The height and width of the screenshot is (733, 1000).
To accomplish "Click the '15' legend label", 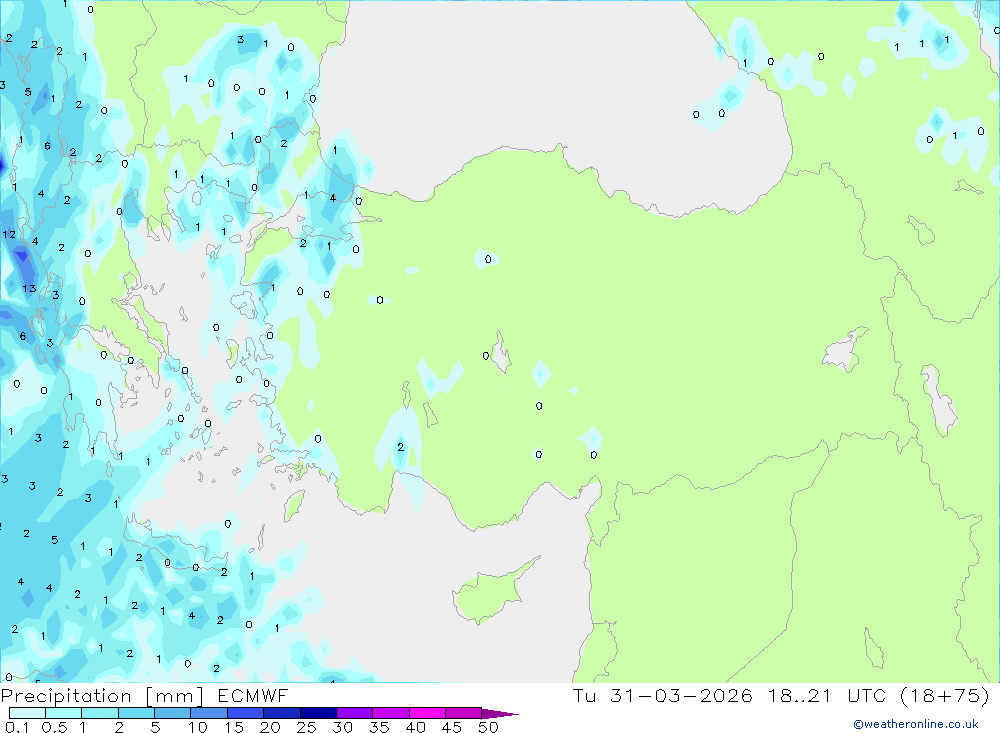I will point(234,727).
